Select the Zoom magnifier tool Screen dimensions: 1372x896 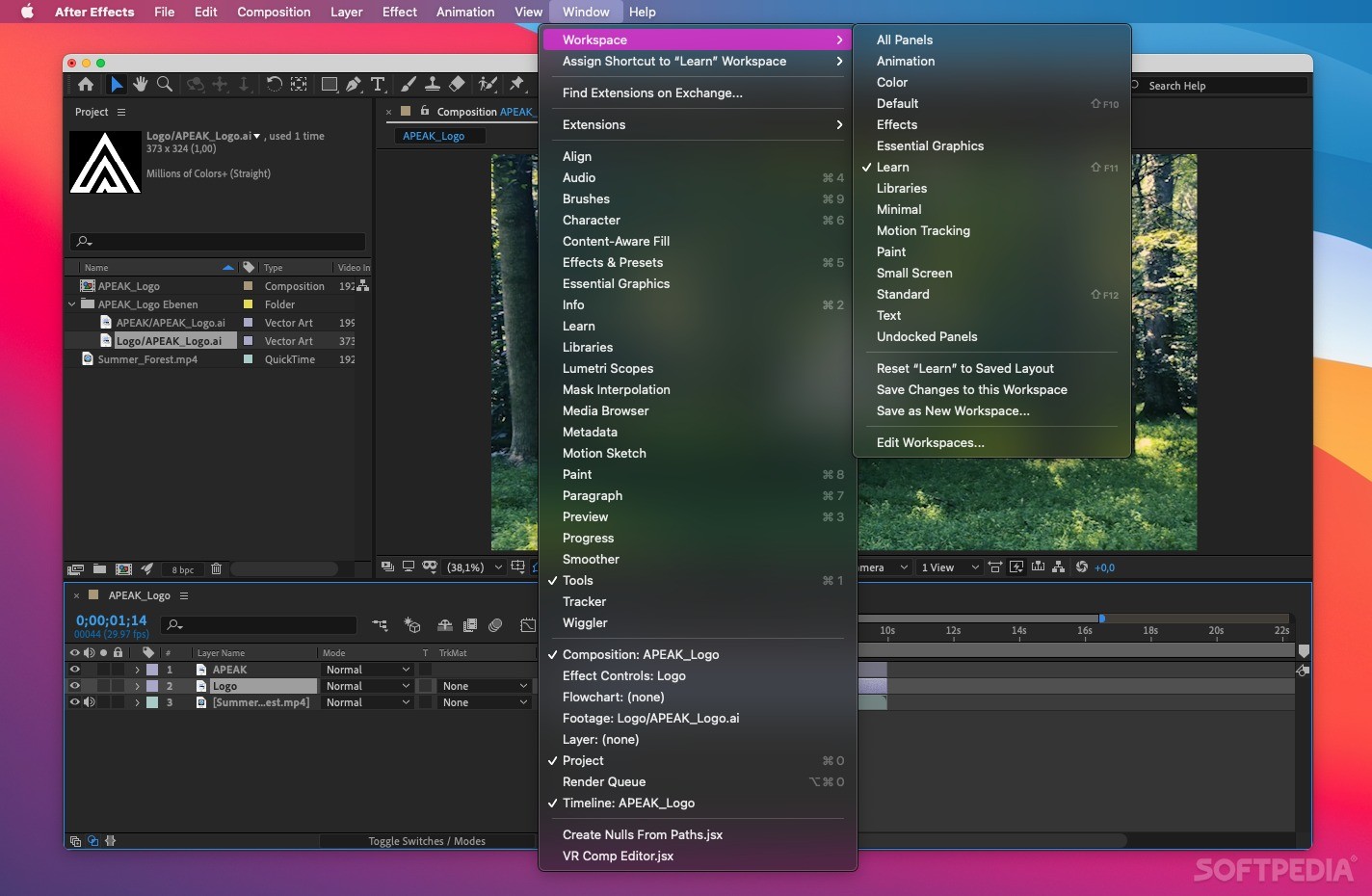(x=165, y=85)
